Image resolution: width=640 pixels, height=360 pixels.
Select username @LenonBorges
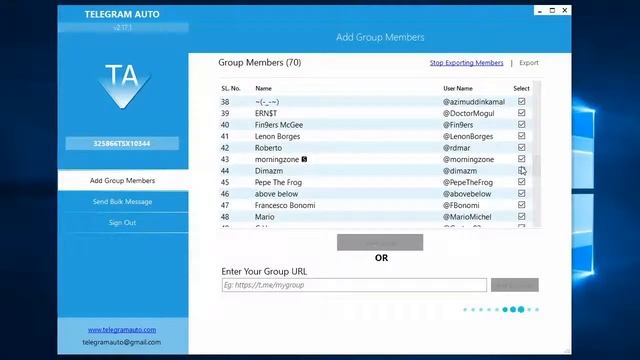[x=468, y=136]
